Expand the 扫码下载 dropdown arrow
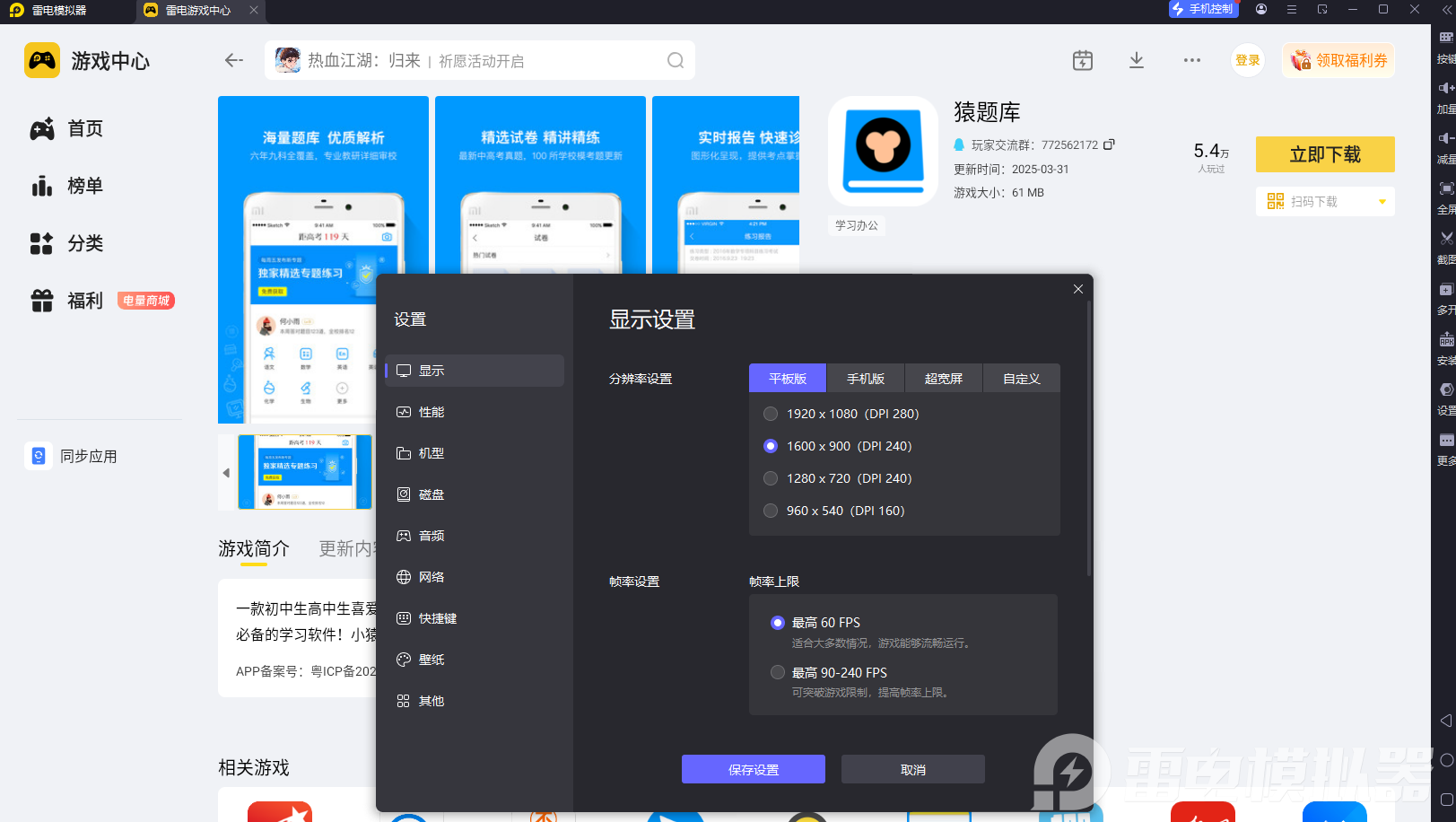The height and width of the screenshot is (822, 1456). click(1382, 201)
